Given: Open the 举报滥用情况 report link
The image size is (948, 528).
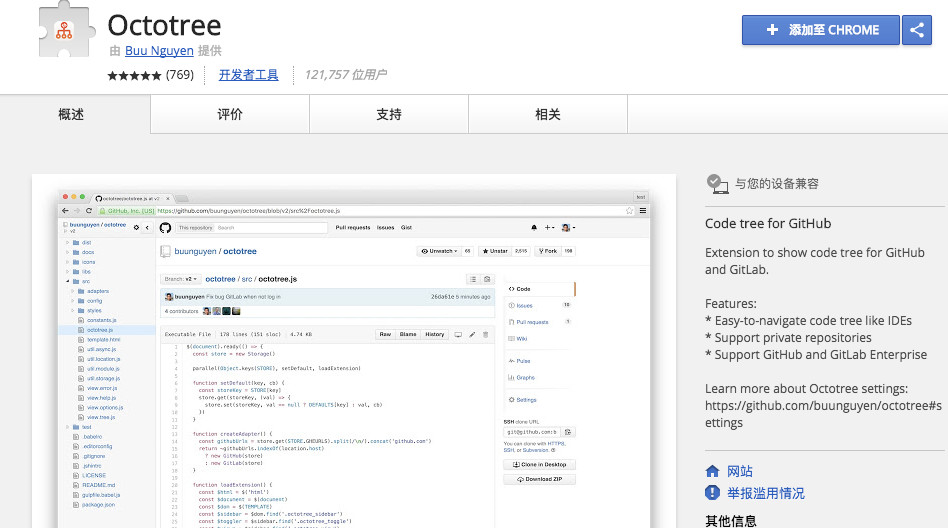Looking at the screenshot, I should 765,493.
